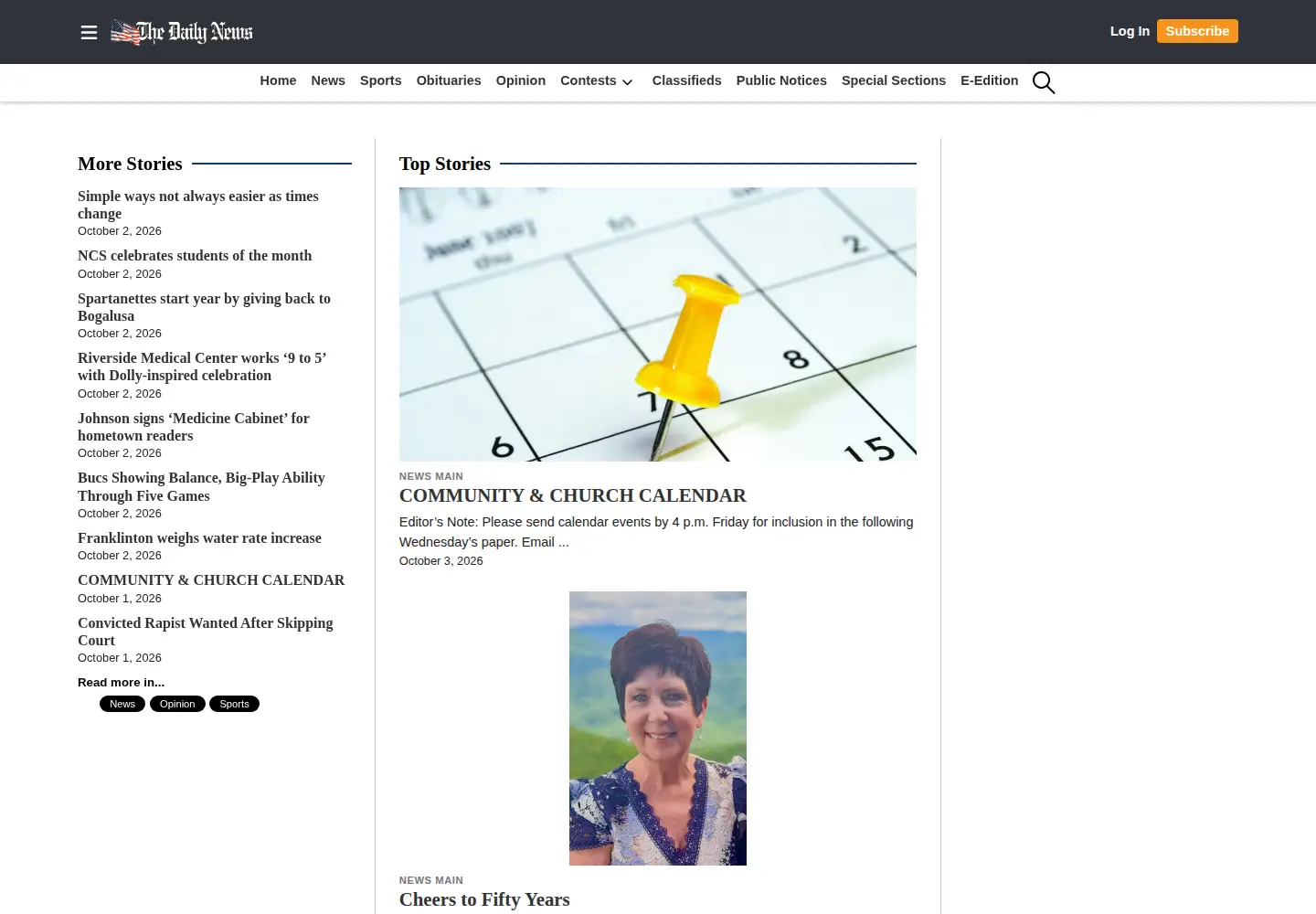Open sidebar COMMUNITY & CHURCH CALENDAR link
Screen dimensions: 1316x914
pos(211,580)
